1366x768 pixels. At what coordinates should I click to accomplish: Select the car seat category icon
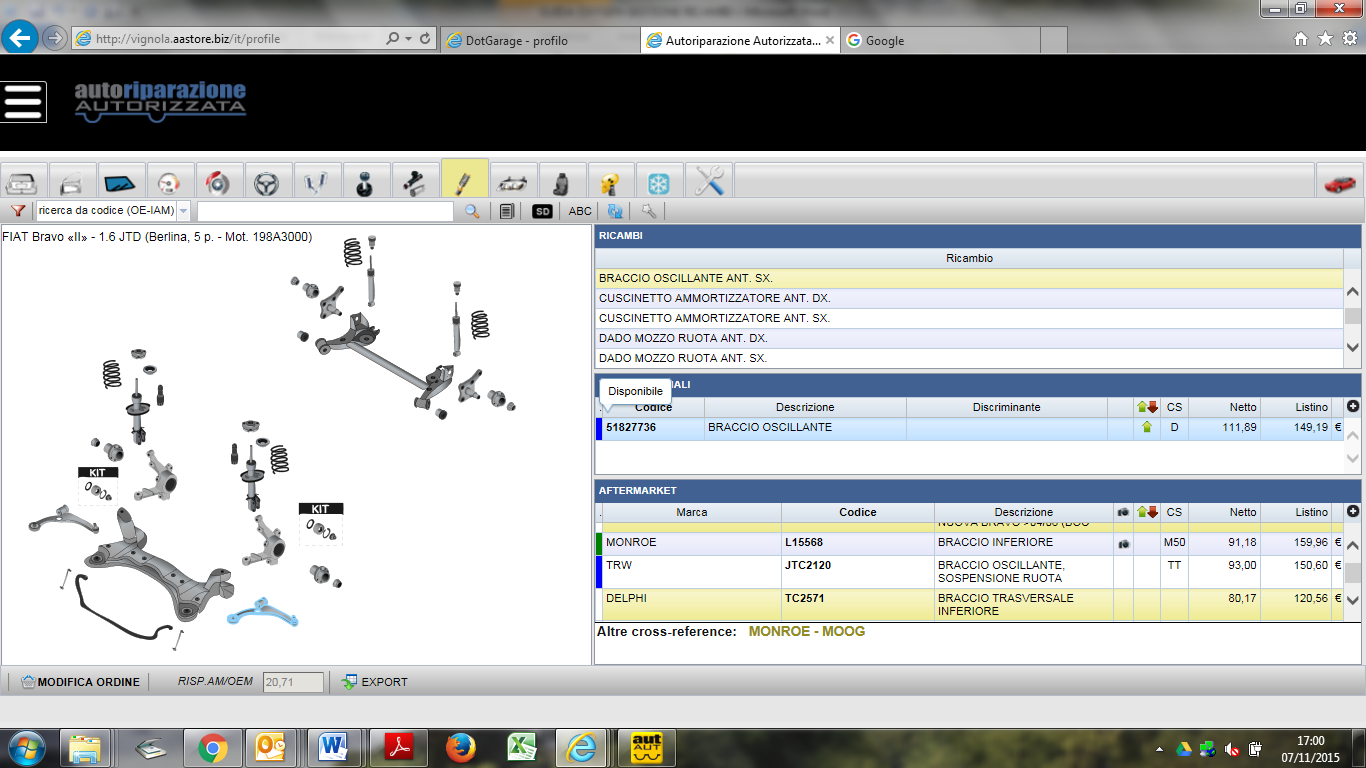(563, 183)
